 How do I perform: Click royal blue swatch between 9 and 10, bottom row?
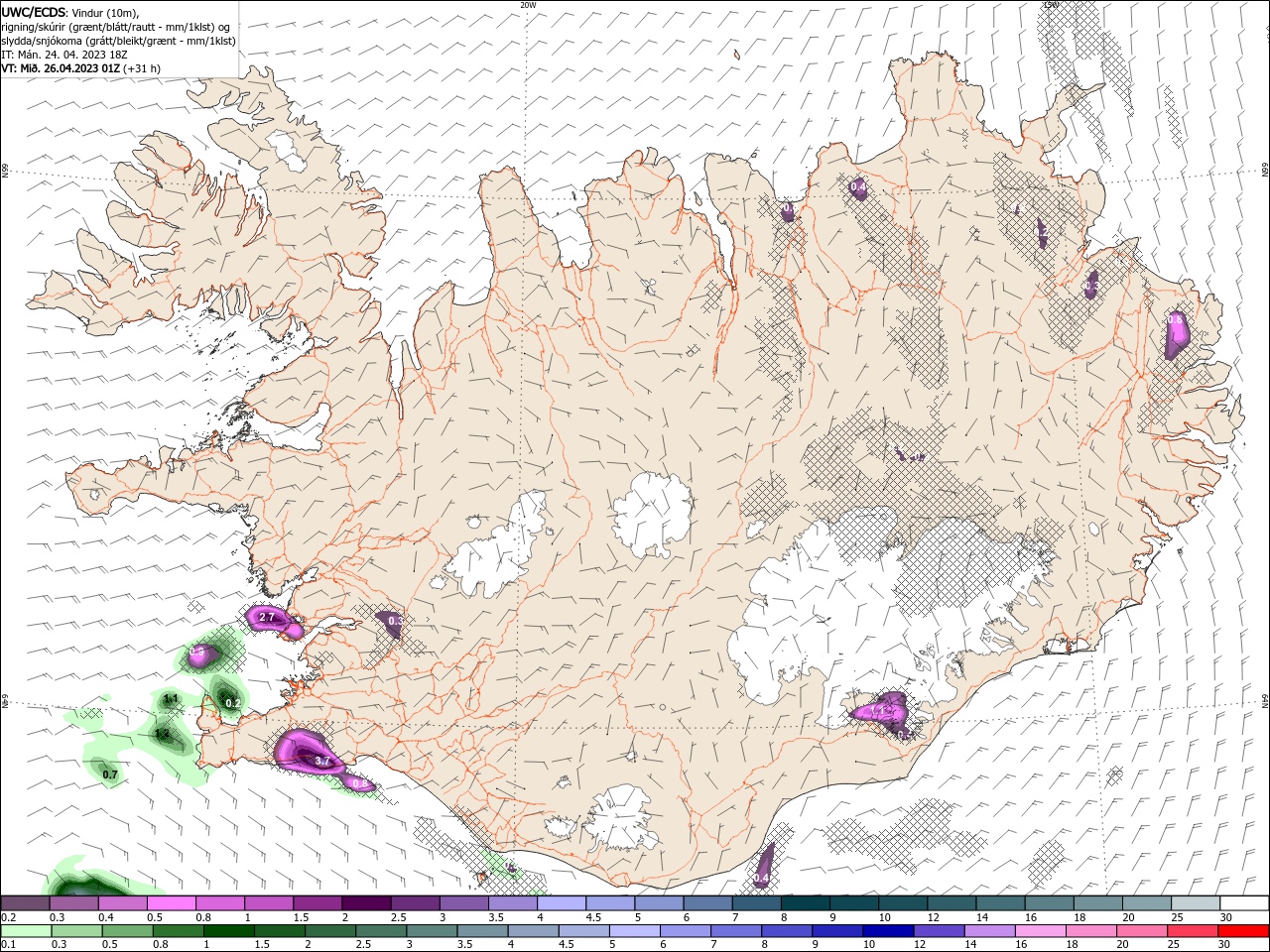(x=835, y=931)
